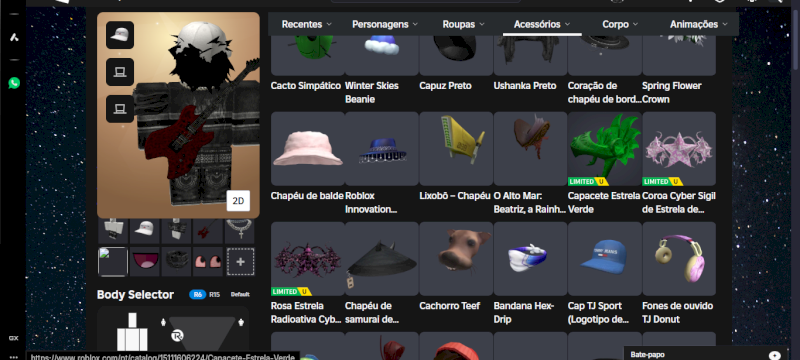Open the Spring Flower Crown link
Image resolution: width=800 pixels, height=360 pixels.
tap(671, 92)
